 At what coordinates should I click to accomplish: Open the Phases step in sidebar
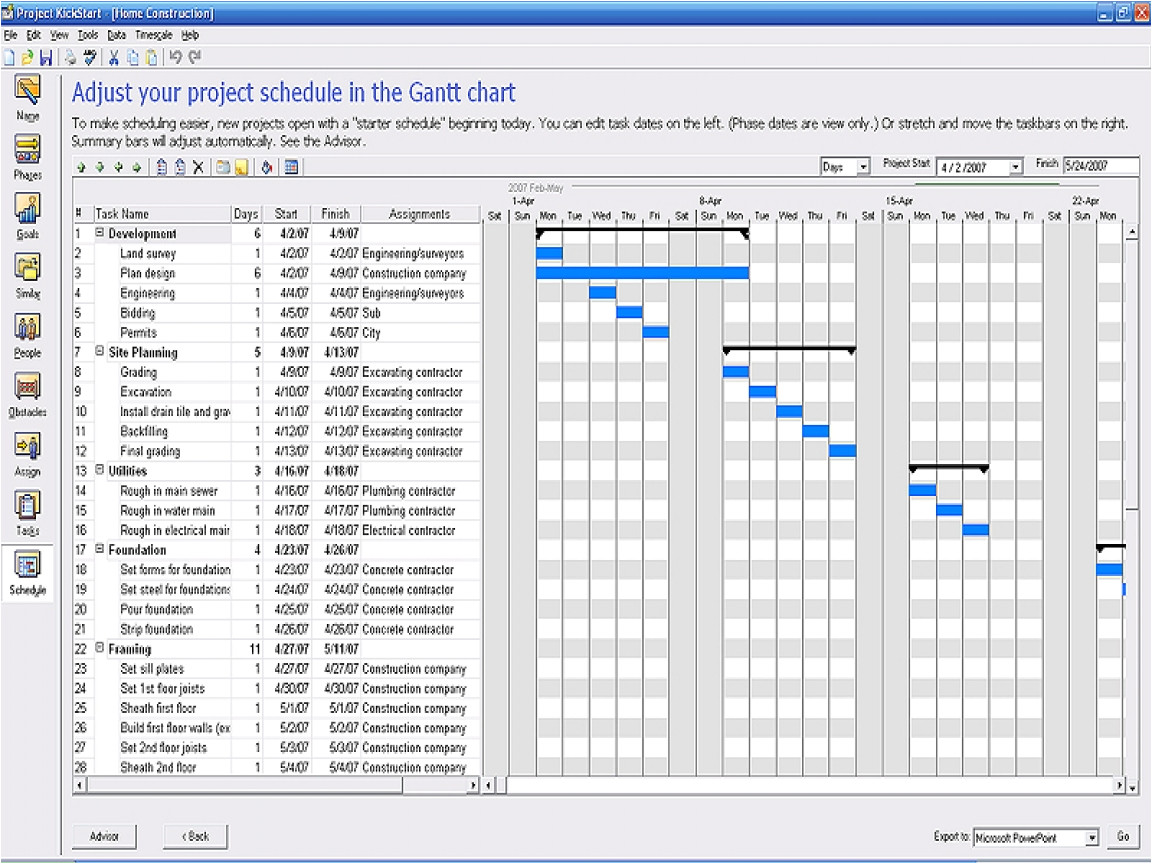coord(27,151)
